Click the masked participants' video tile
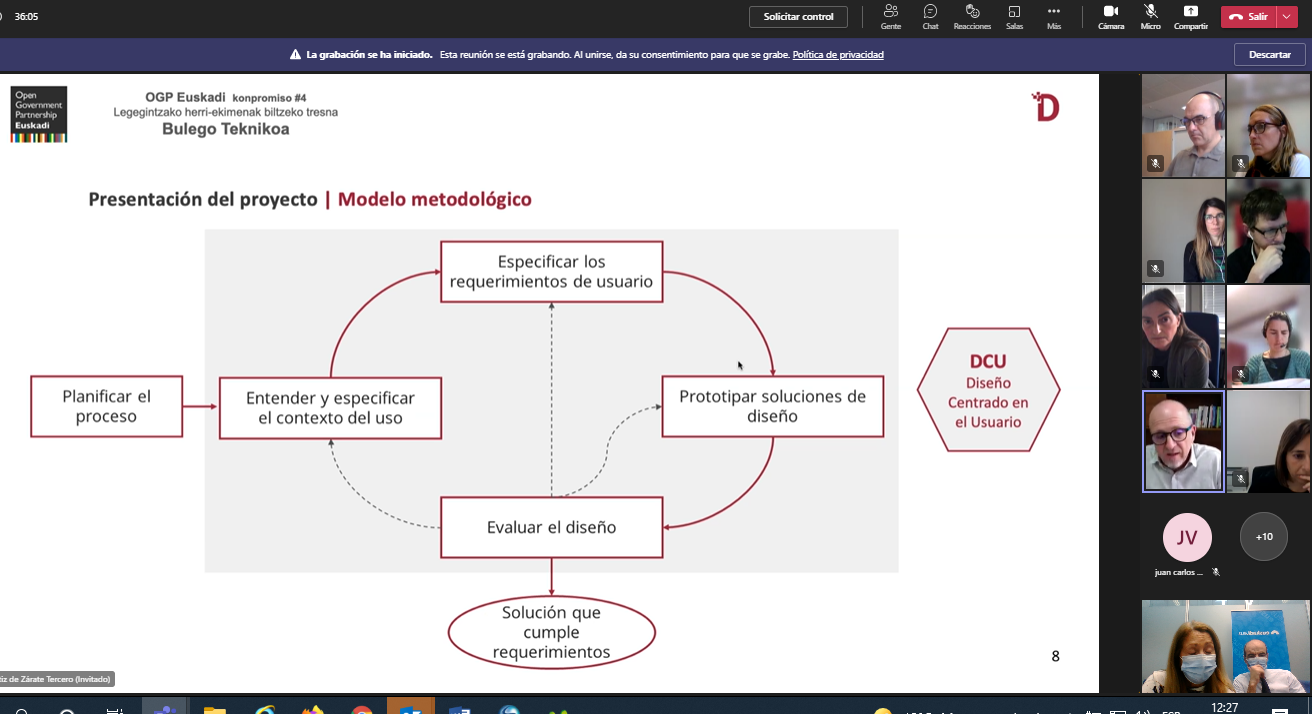 (x=1225, y=646)
